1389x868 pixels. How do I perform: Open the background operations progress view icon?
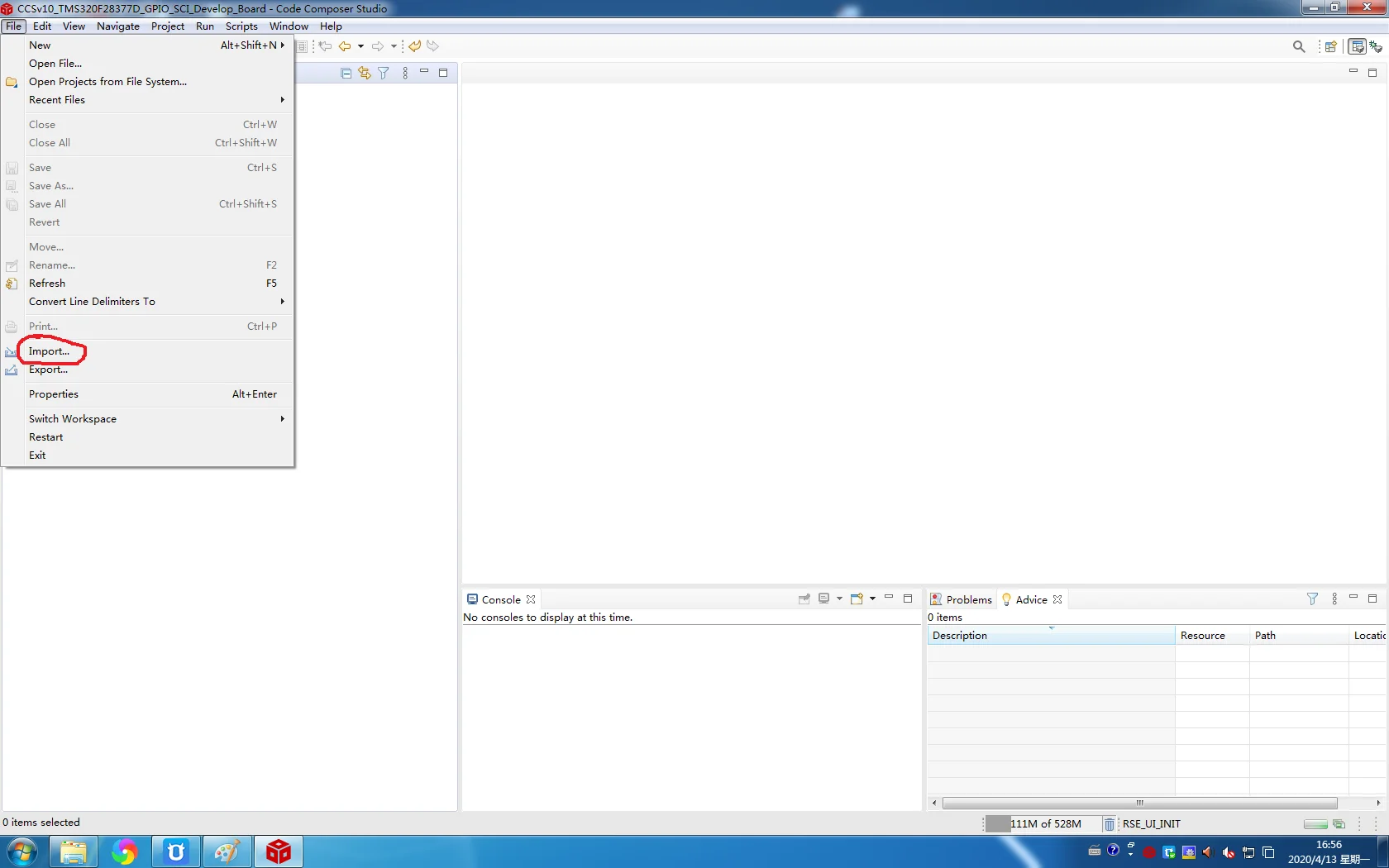point(1339,824)
